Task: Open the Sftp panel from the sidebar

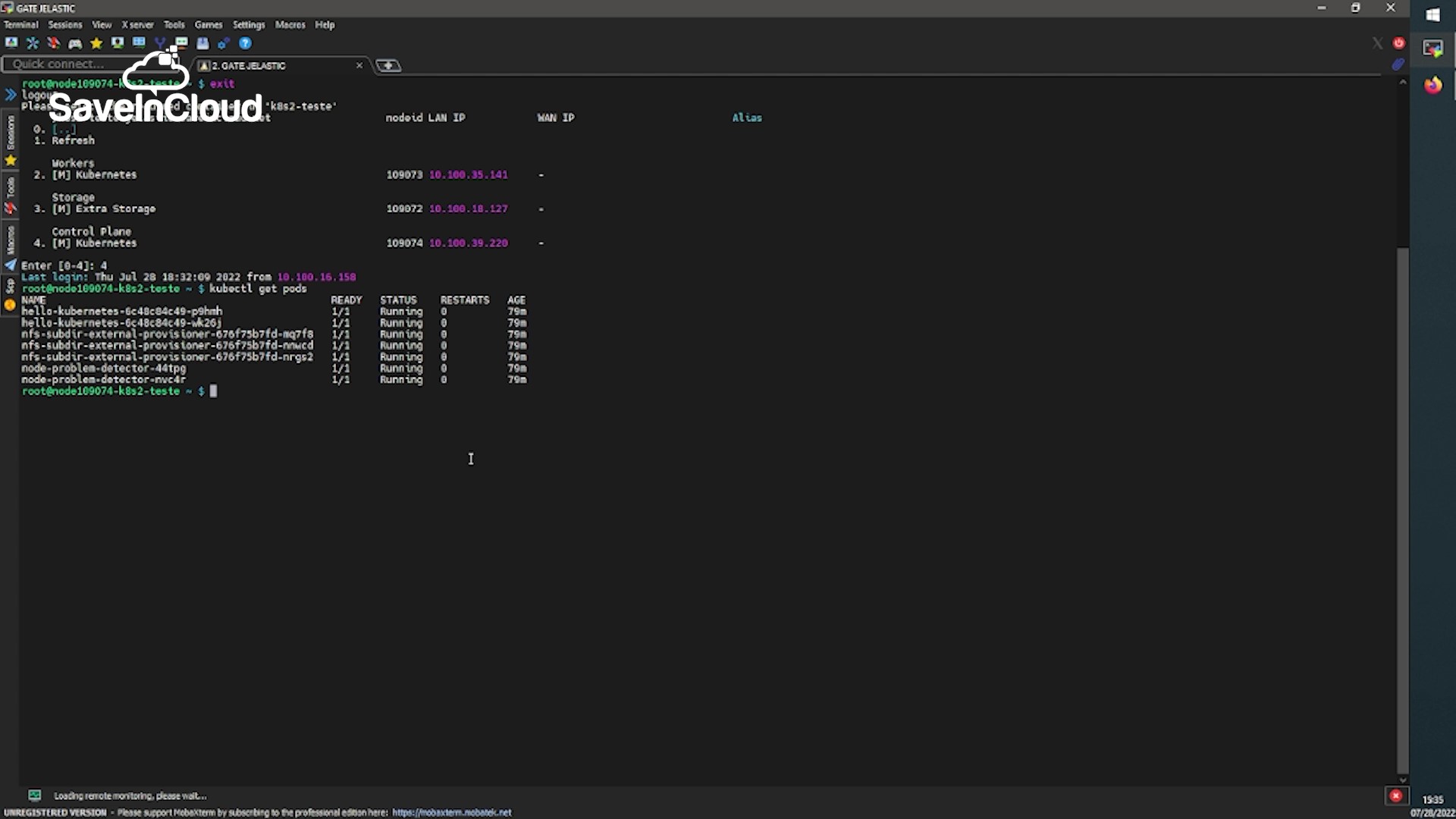Action: [x=11, y=287]
